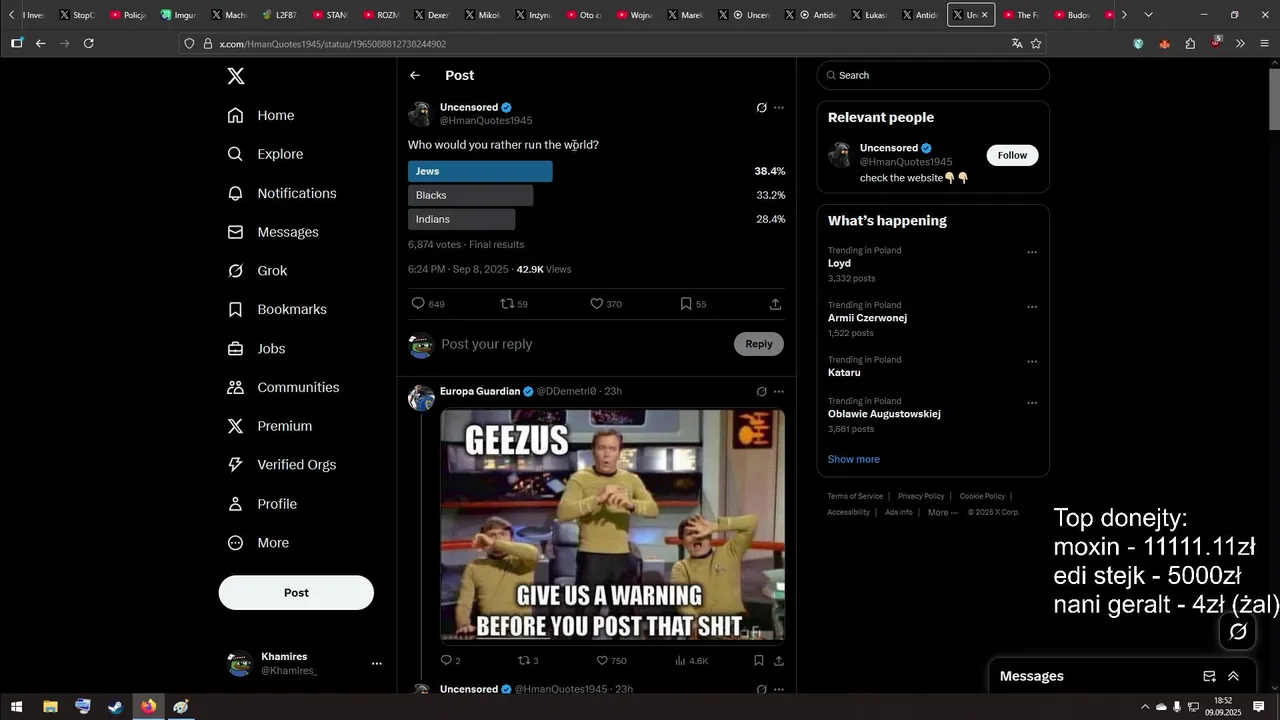Open Windows Start menu

pyautogui.click(x=16, y=707)
